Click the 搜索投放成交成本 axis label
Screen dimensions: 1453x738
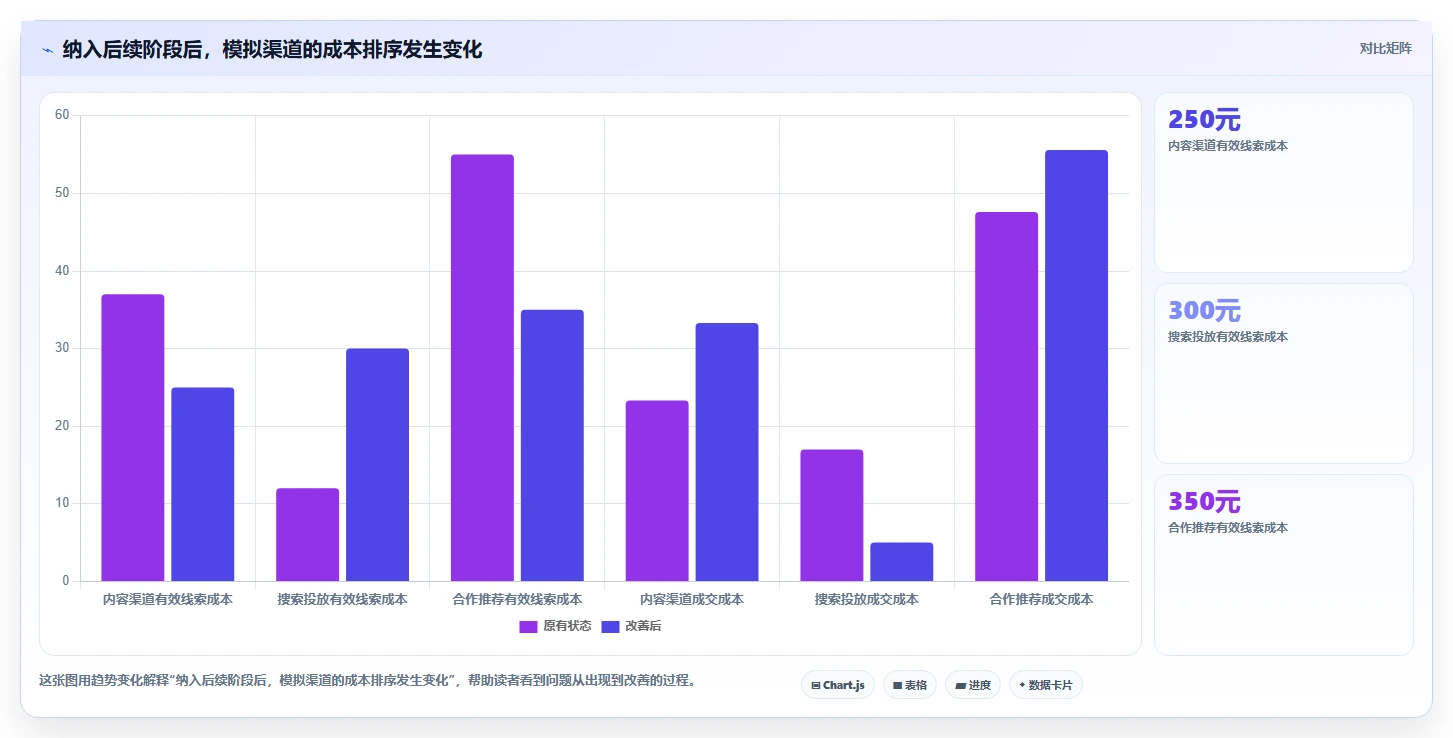[x=866, y=600]
